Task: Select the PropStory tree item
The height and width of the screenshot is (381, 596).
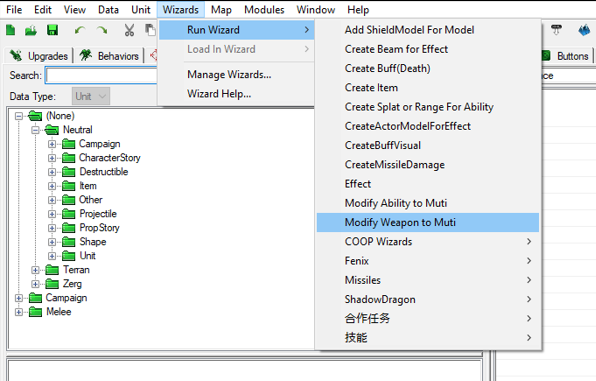Action: tap(99, 228)
